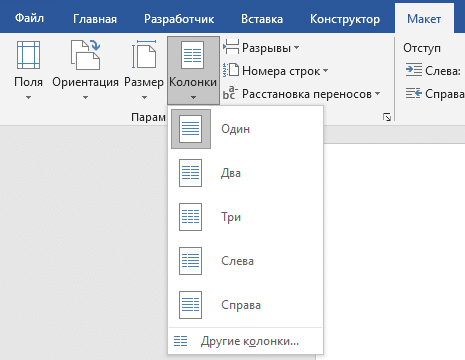Image resolution: width=465 pixels, height=360 pixels.
Task: Open page setup dialog launcher
Action: (x=387, y=117)
